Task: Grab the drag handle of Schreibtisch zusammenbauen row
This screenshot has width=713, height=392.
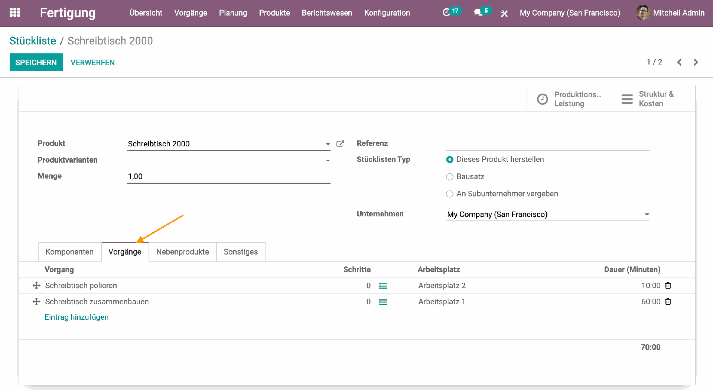Action: [36, 302]
